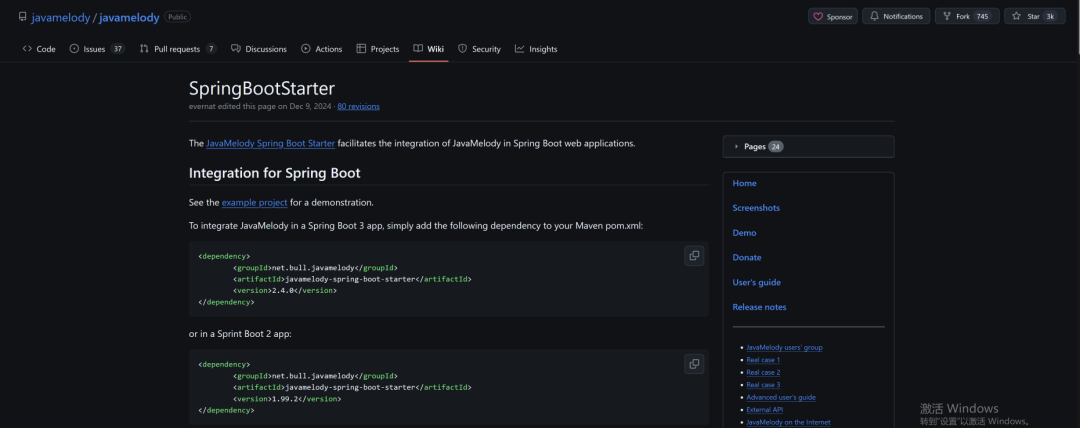
Task: Click the Star icon
Action: (x=1017, y=17)
